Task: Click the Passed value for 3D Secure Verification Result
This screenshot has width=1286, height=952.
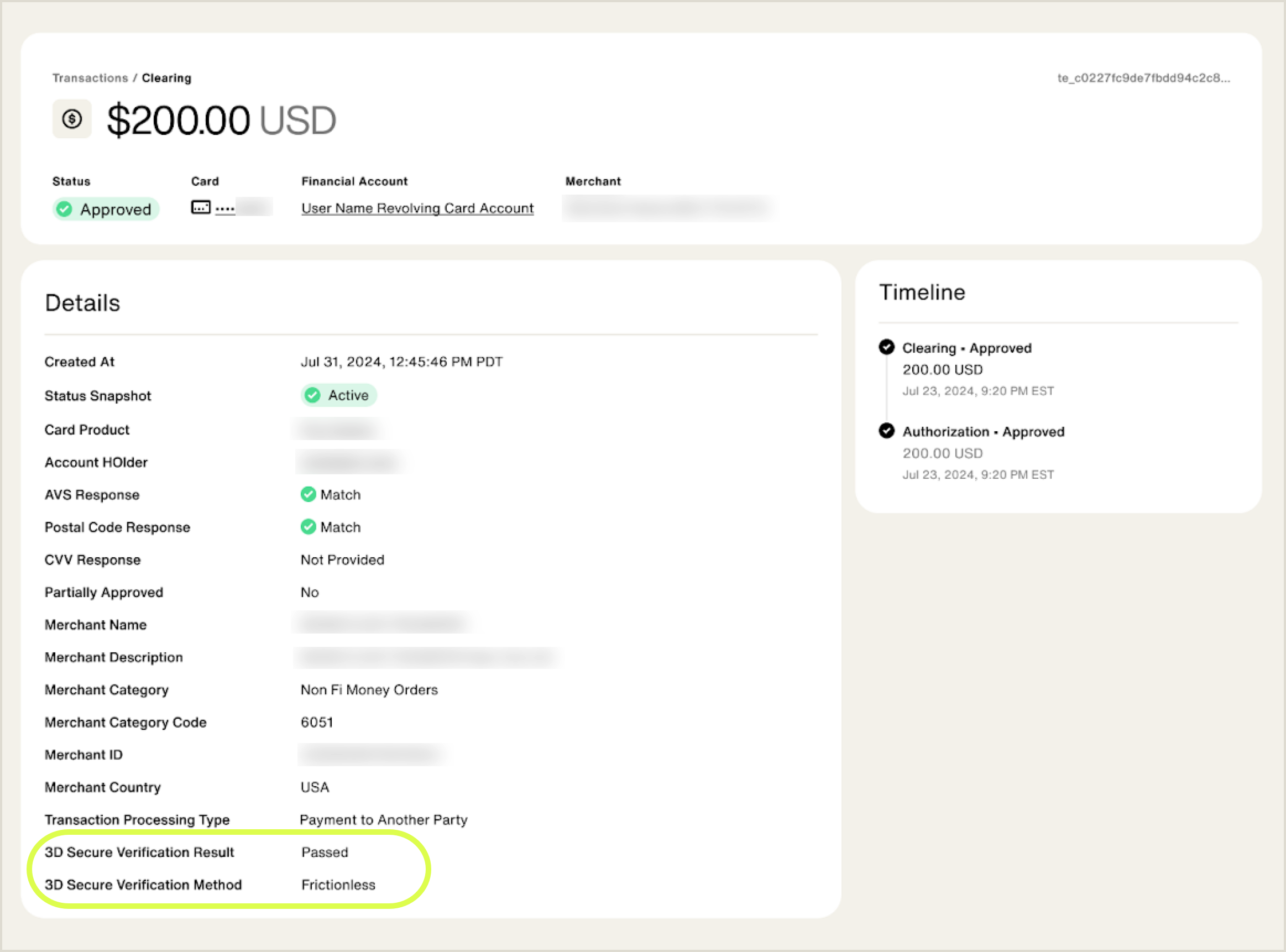Action: 325,852
